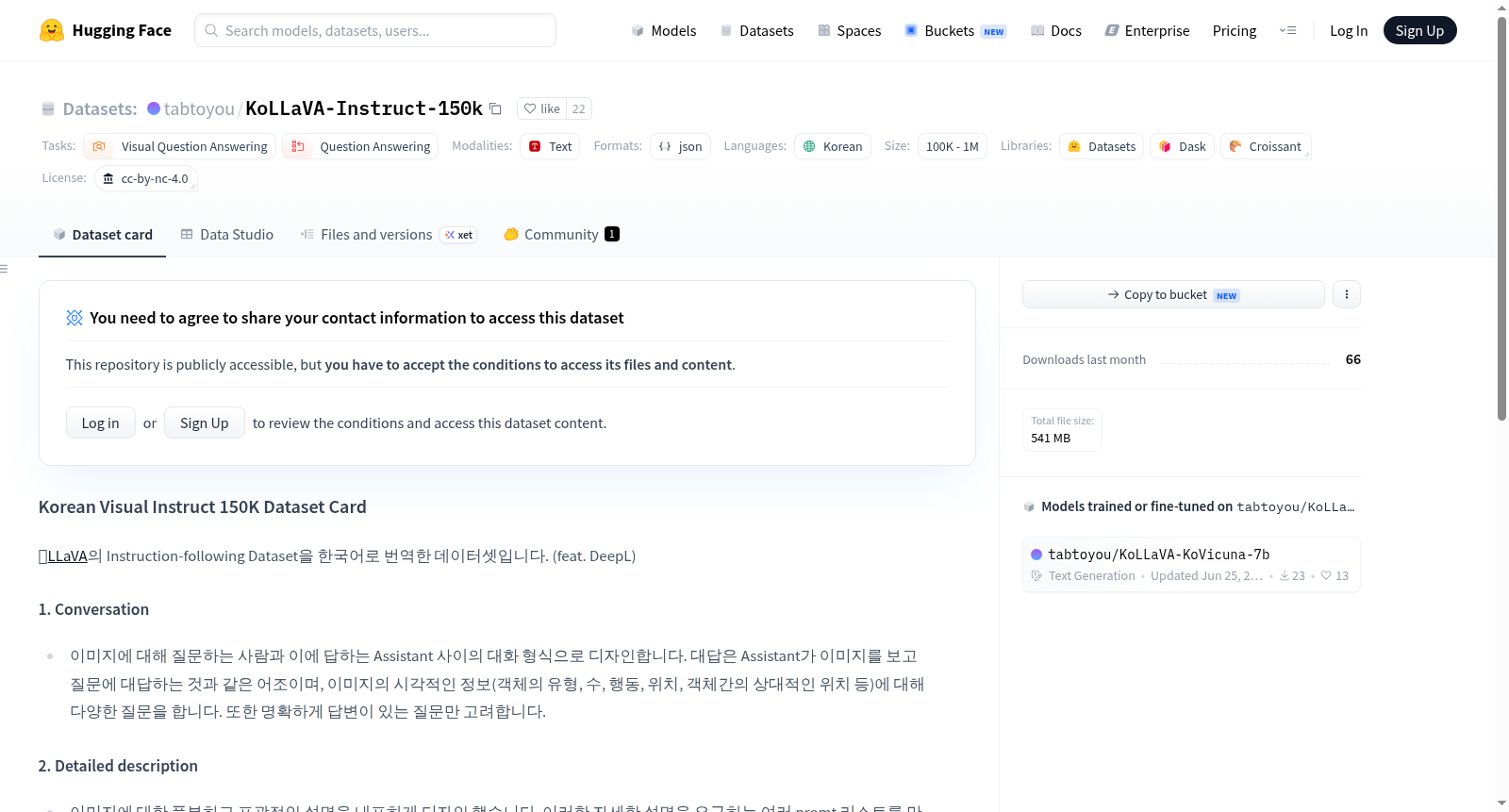This screenshot has height=812, width=1509.
Task: Click the Datasets breadcrumb icon
Action: click(x=48, y=108)
